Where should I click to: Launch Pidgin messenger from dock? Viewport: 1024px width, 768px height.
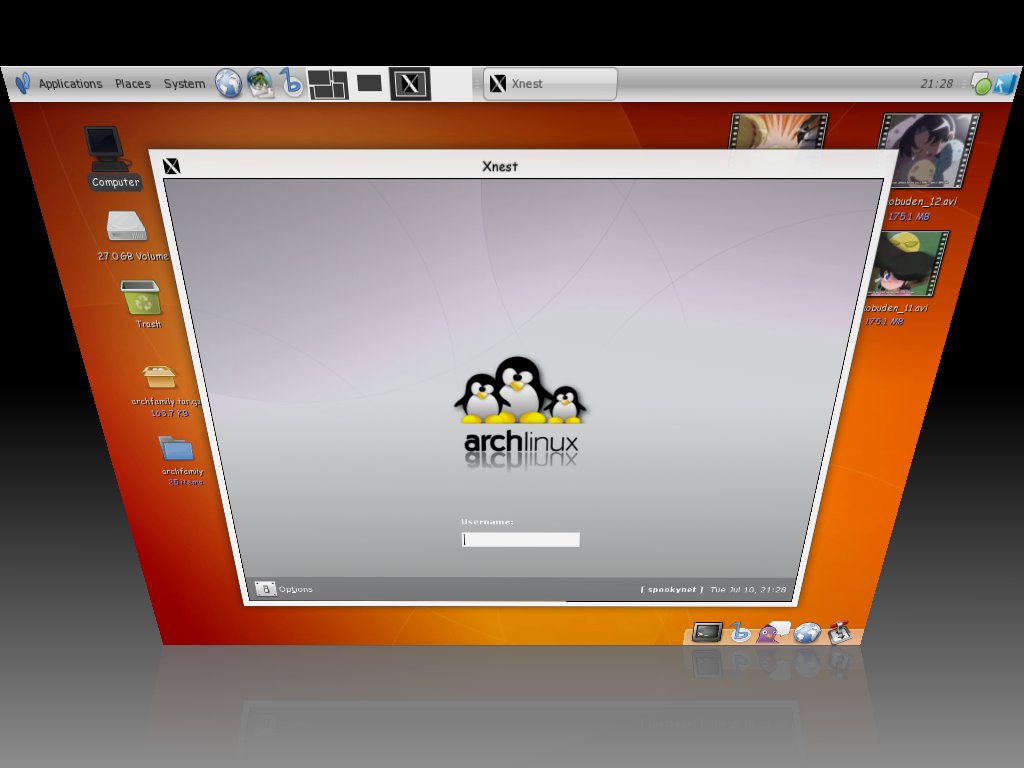(772, 632)
